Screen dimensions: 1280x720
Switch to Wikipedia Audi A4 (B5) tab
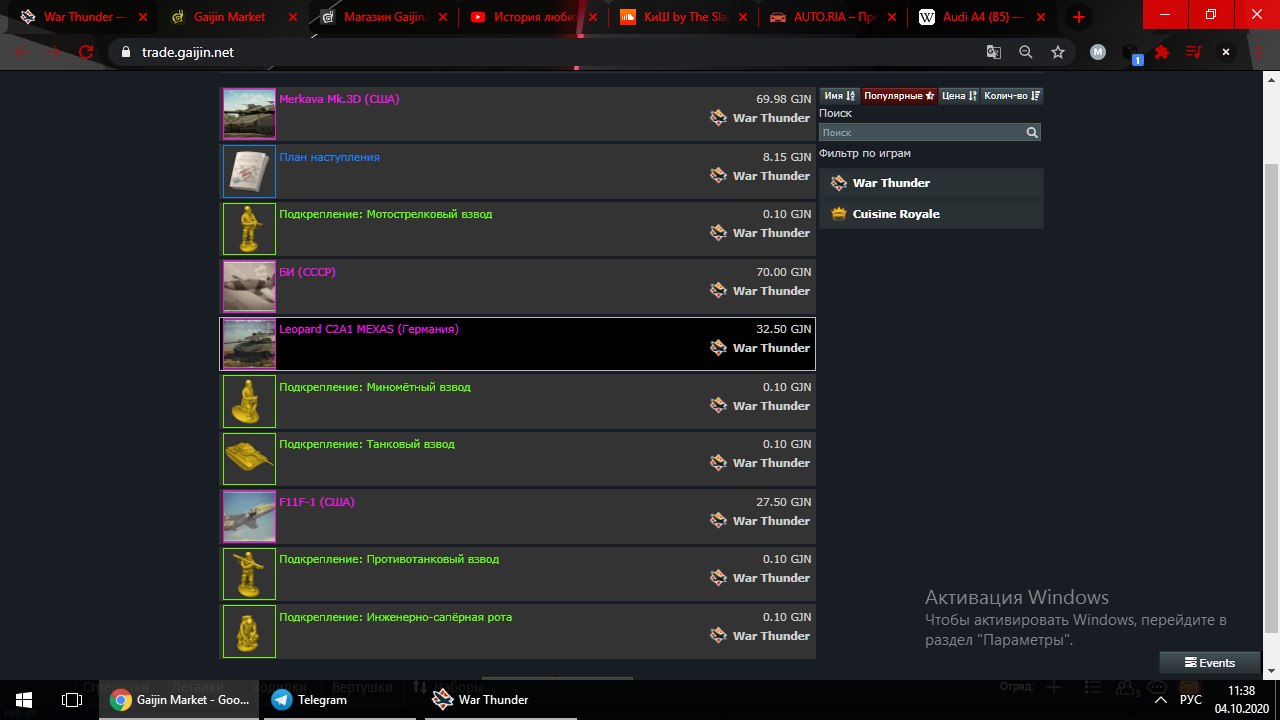(984, 17)
